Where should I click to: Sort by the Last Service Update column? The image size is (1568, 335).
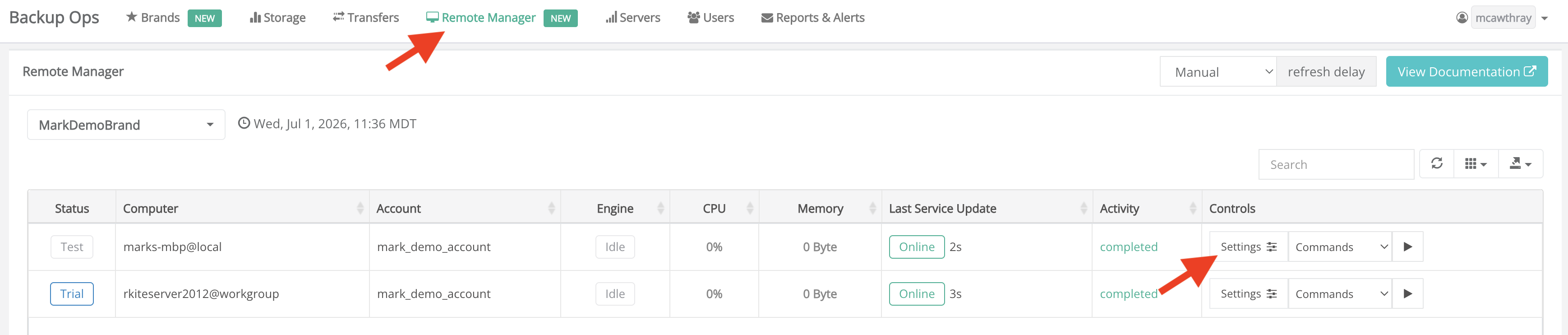[x=986, y=208]
